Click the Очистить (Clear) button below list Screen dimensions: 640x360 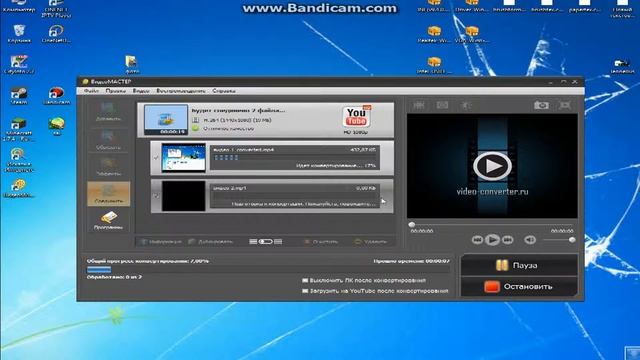(321, 242)
